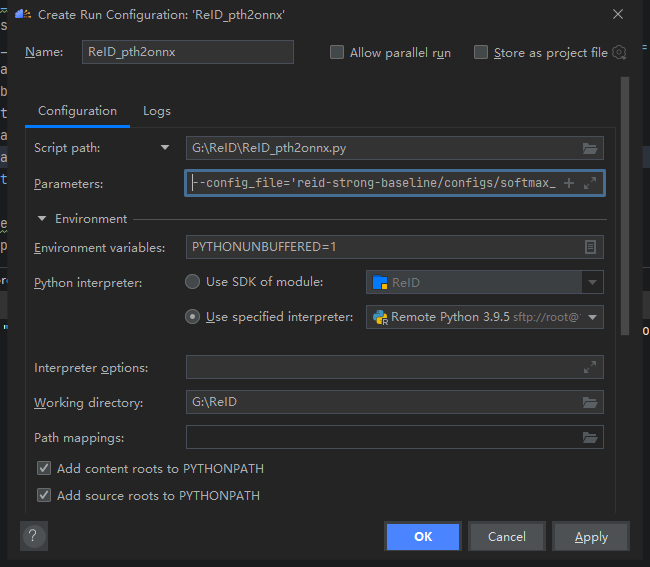
Task: Uncheck Add content roots to PYTHONPATH
Action: point(44,468)
